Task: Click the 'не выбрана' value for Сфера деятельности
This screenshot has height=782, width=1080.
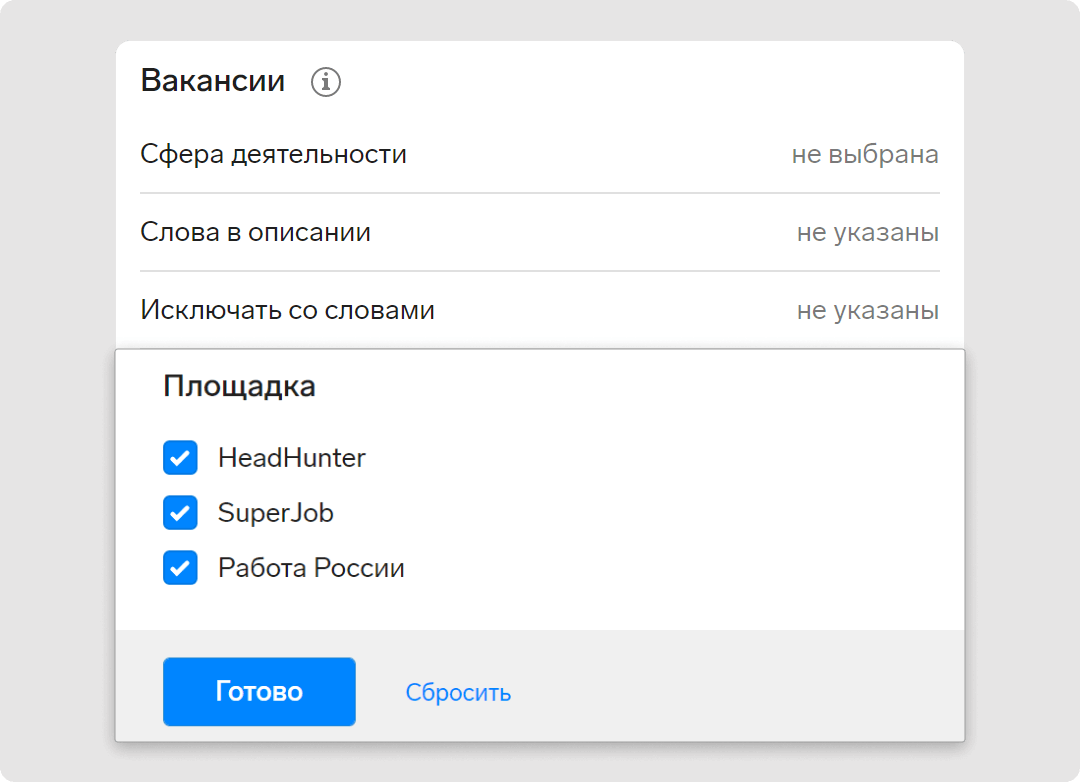Action: click(x=864, y=155)
